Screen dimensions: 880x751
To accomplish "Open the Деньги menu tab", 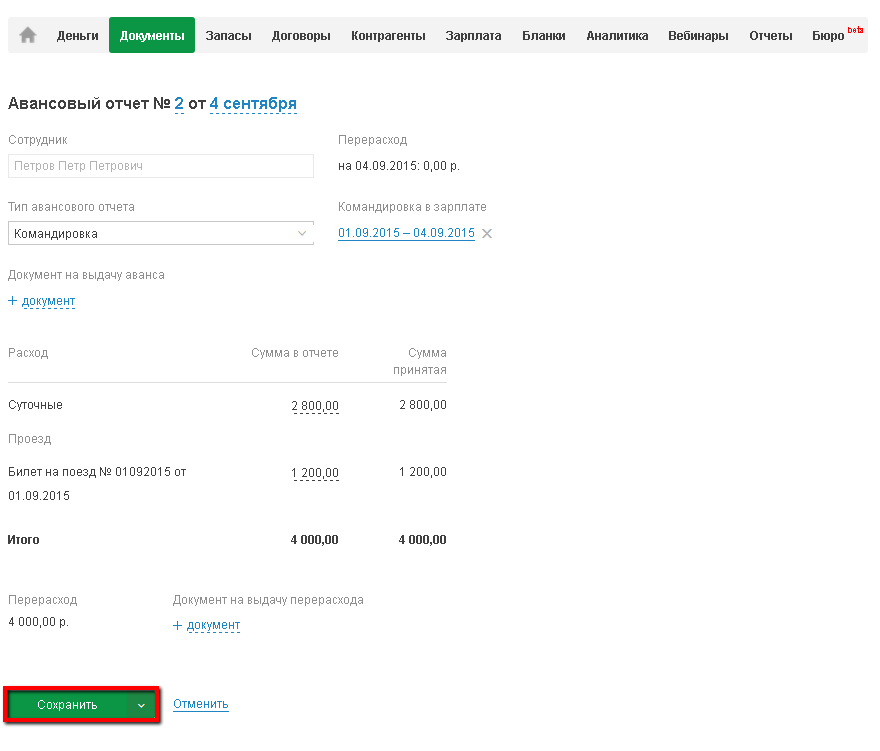I will pos(77,35).
